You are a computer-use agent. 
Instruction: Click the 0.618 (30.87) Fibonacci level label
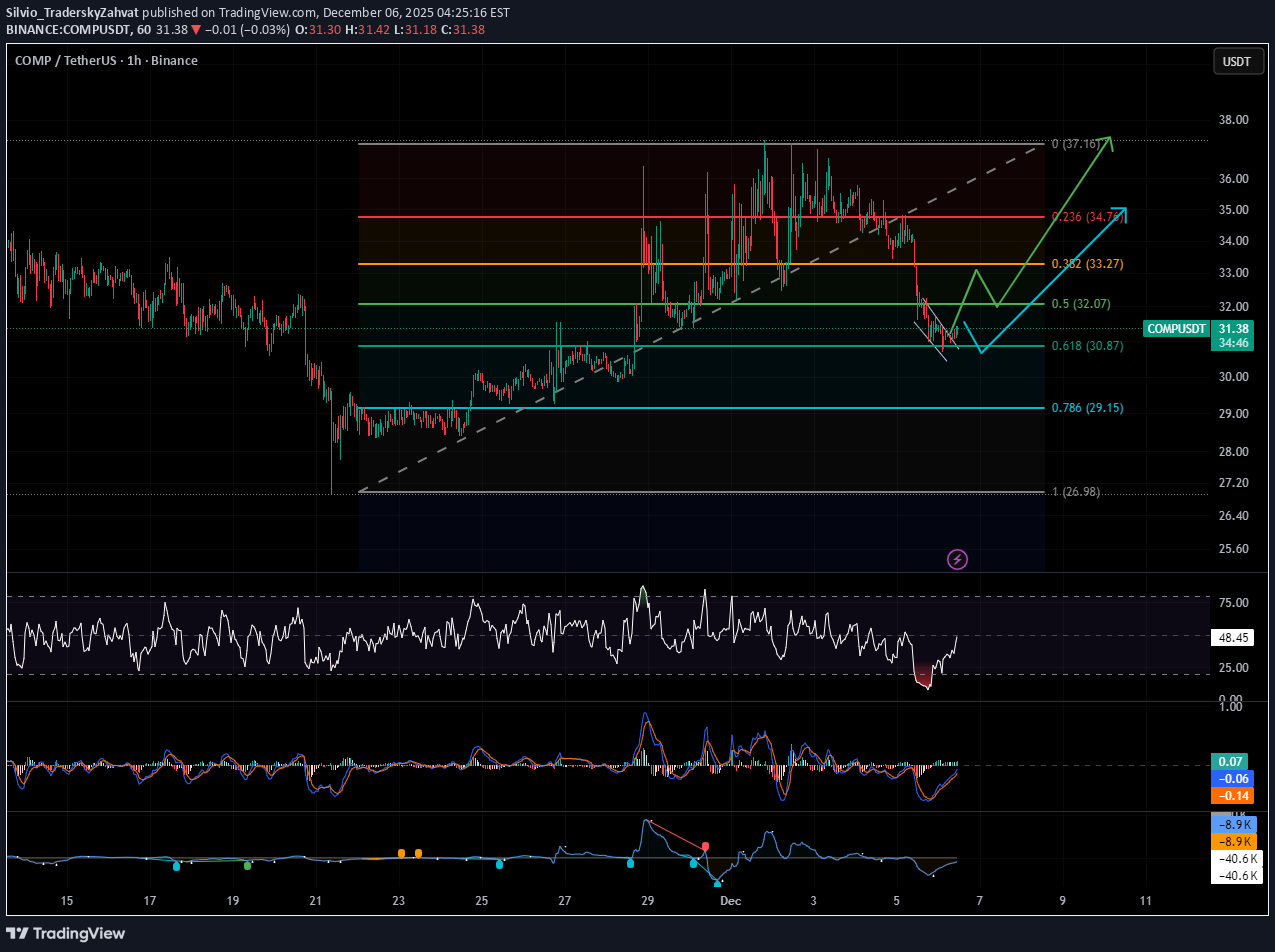point(1087,345)
